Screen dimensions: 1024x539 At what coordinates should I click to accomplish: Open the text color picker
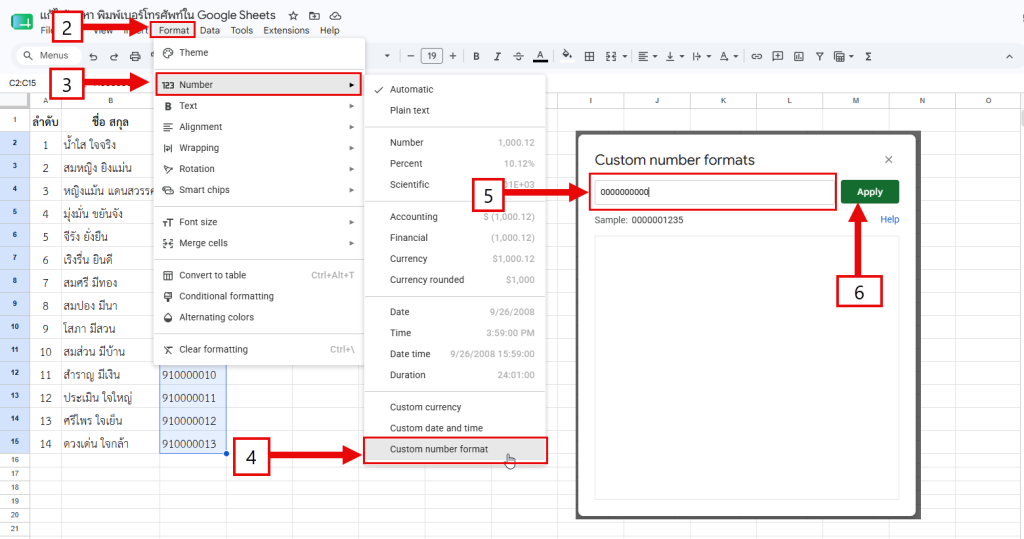(540, 57)
